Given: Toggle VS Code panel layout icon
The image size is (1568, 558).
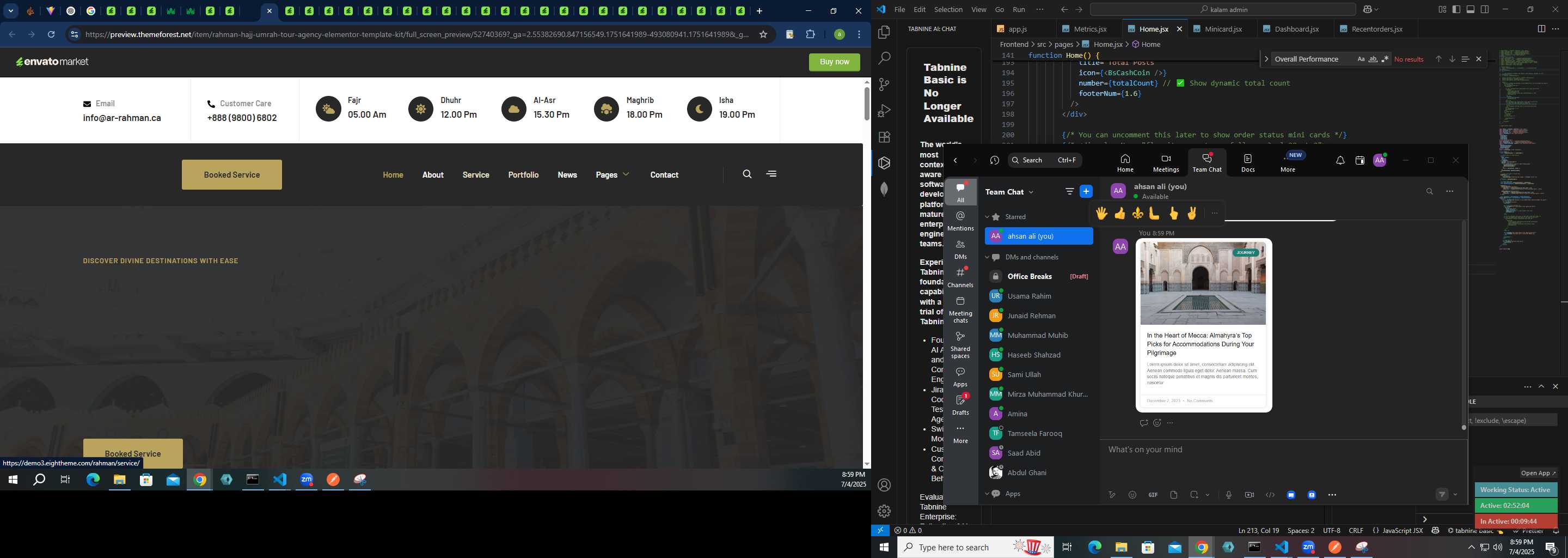Looking at the screenshot, I should coord(1470,9).
